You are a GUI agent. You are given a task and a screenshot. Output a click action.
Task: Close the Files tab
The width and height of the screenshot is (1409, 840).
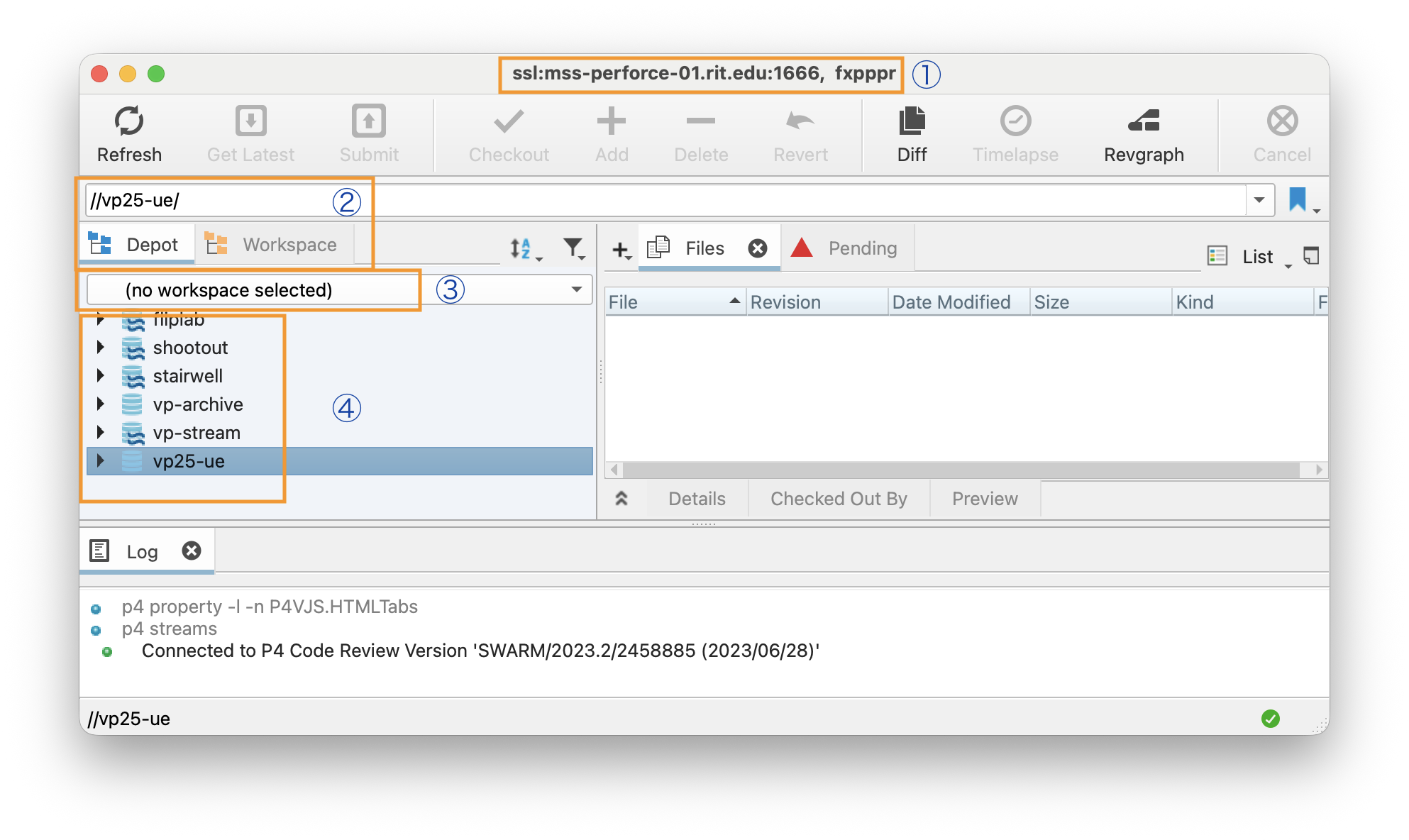tap(758, 248)
